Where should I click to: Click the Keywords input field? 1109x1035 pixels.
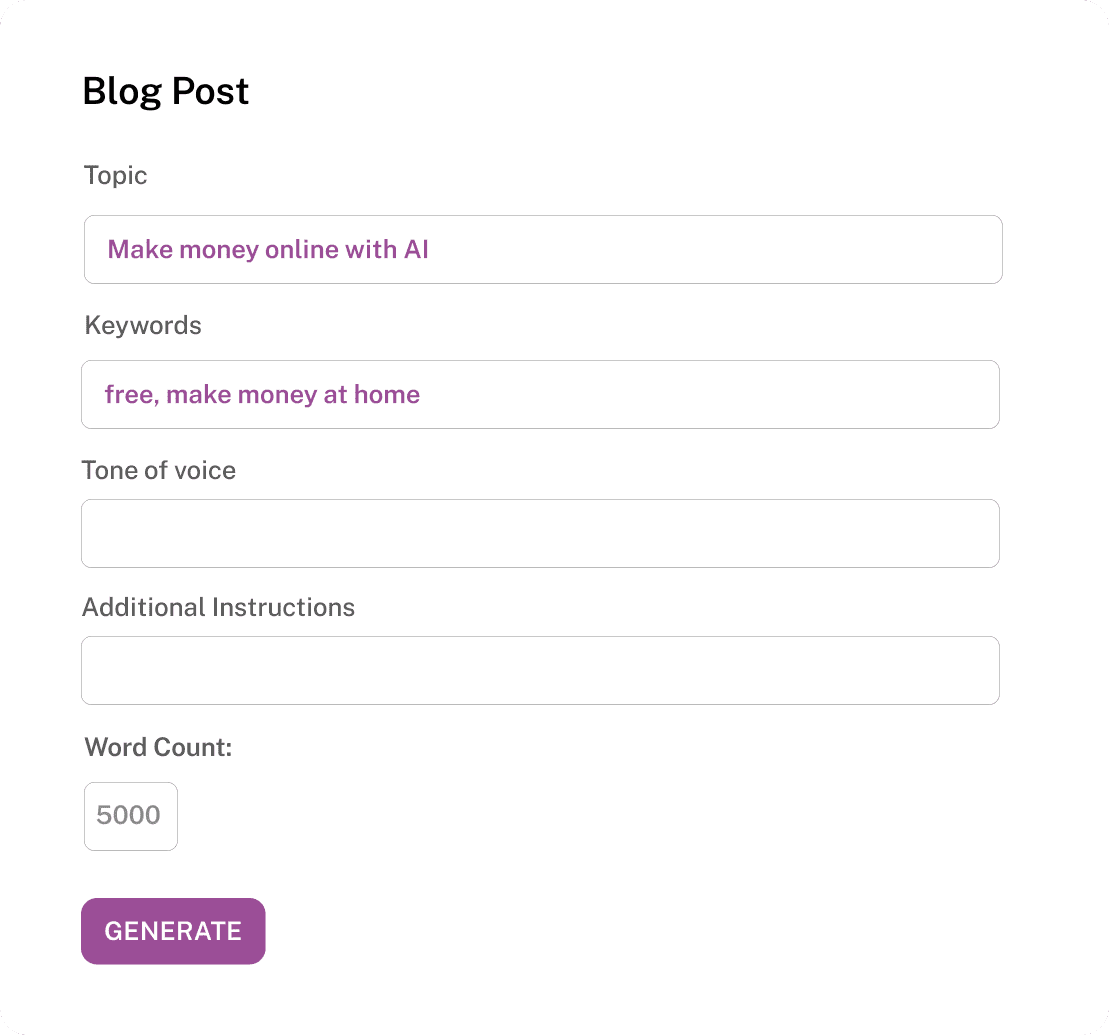tap(540, 394)
